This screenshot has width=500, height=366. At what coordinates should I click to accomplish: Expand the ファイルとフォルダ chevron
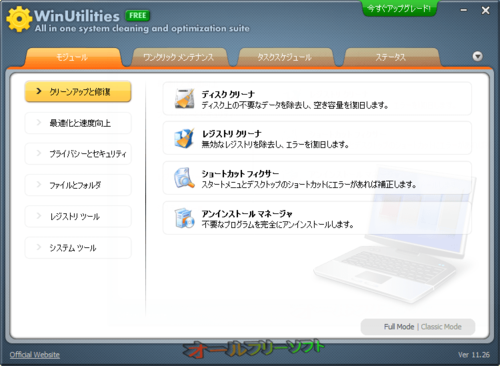(x=39, y=184)
